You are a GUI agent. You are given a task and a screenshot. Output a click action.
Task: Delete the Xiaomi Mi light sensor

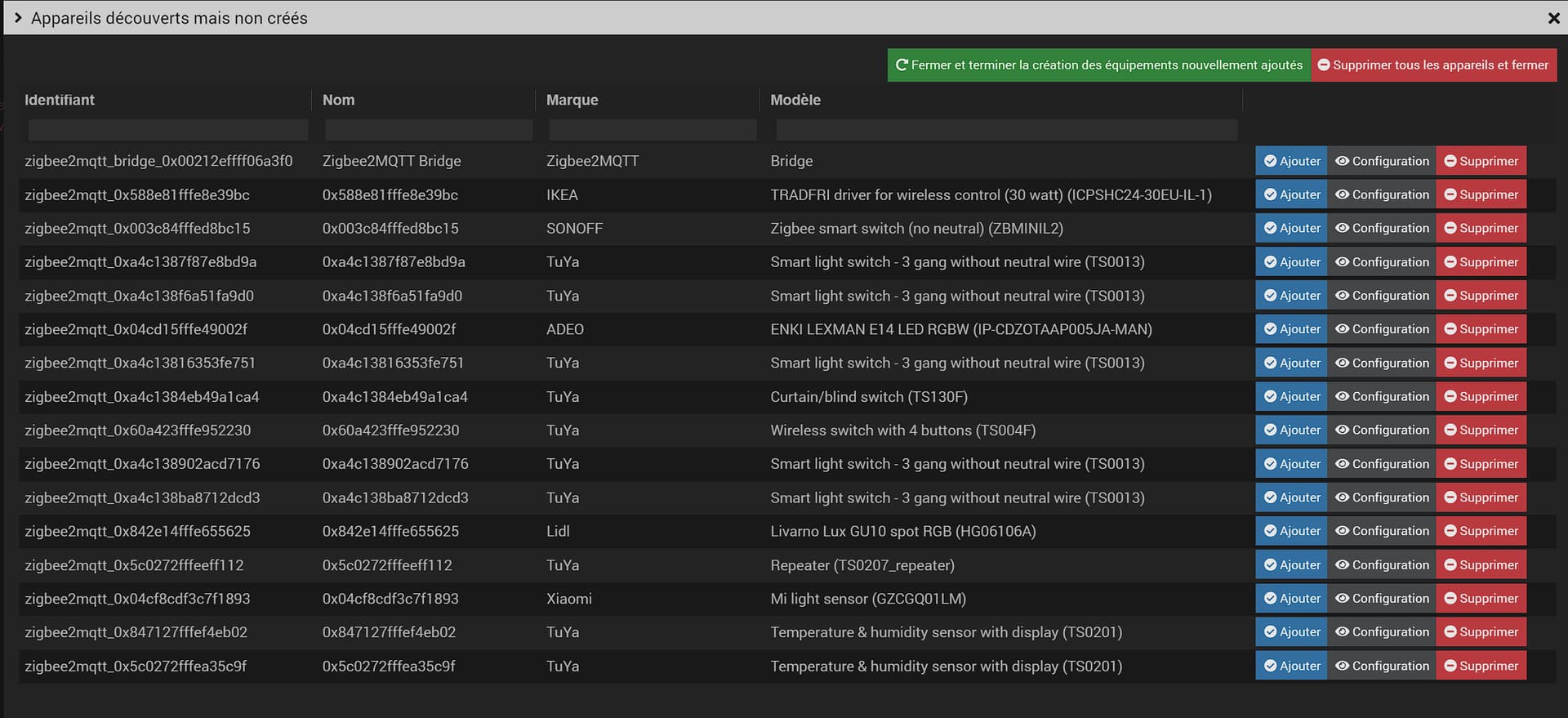tap(1481, 598)
